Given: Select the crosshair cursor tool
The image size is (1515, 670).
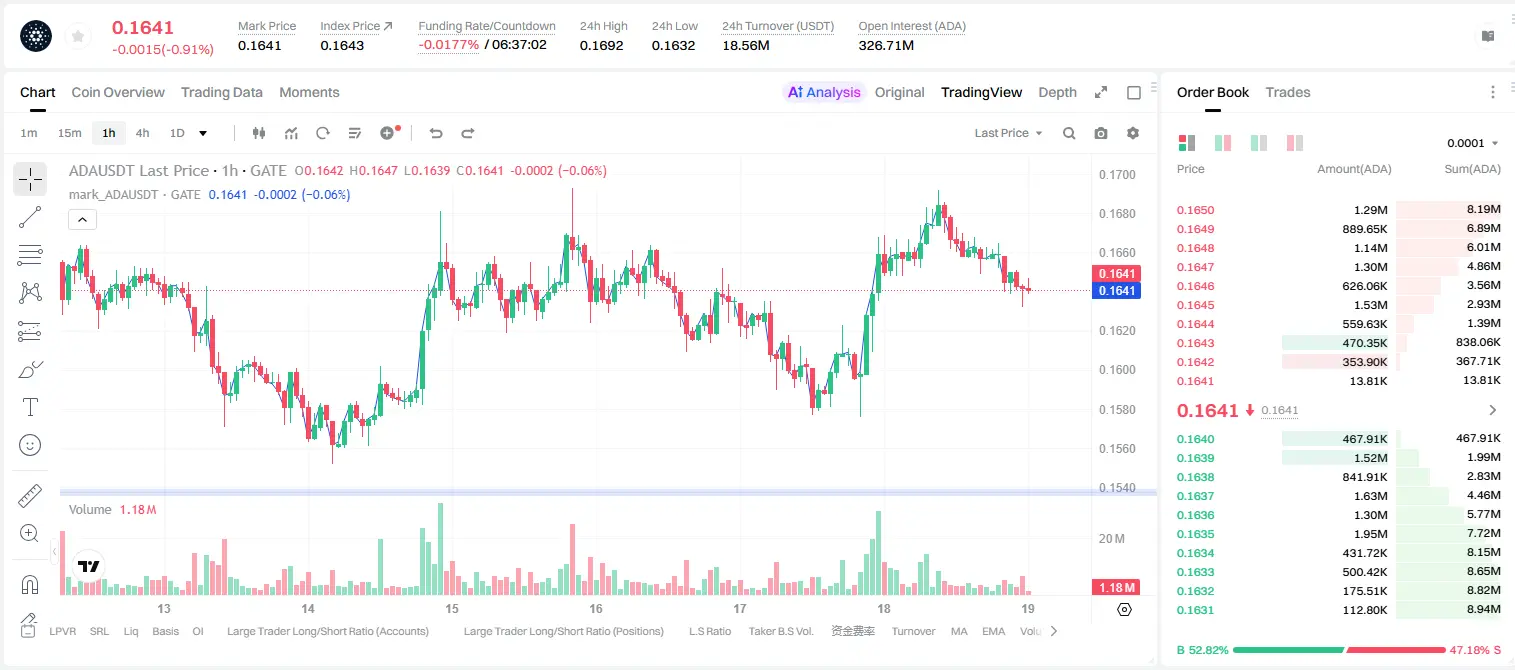Looking at the screenshot, I should tap(30, 180).
